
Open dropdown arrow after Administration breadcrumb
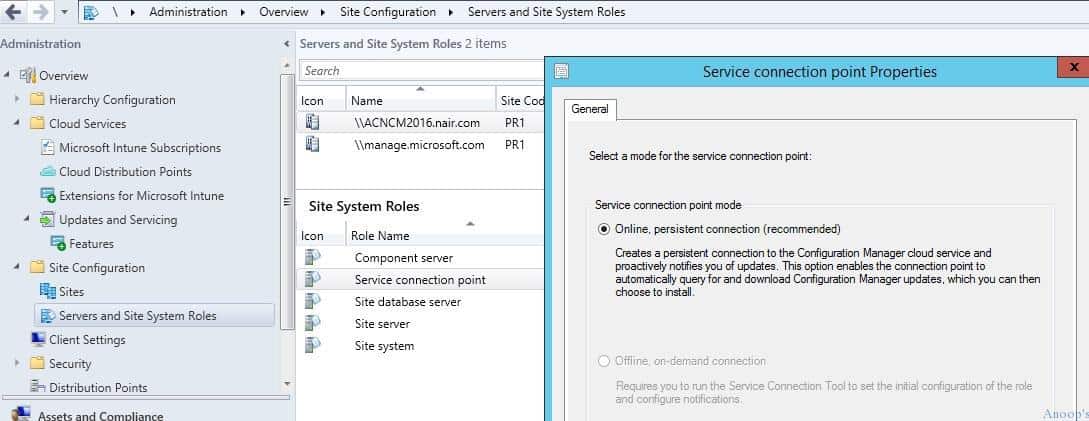244,13
